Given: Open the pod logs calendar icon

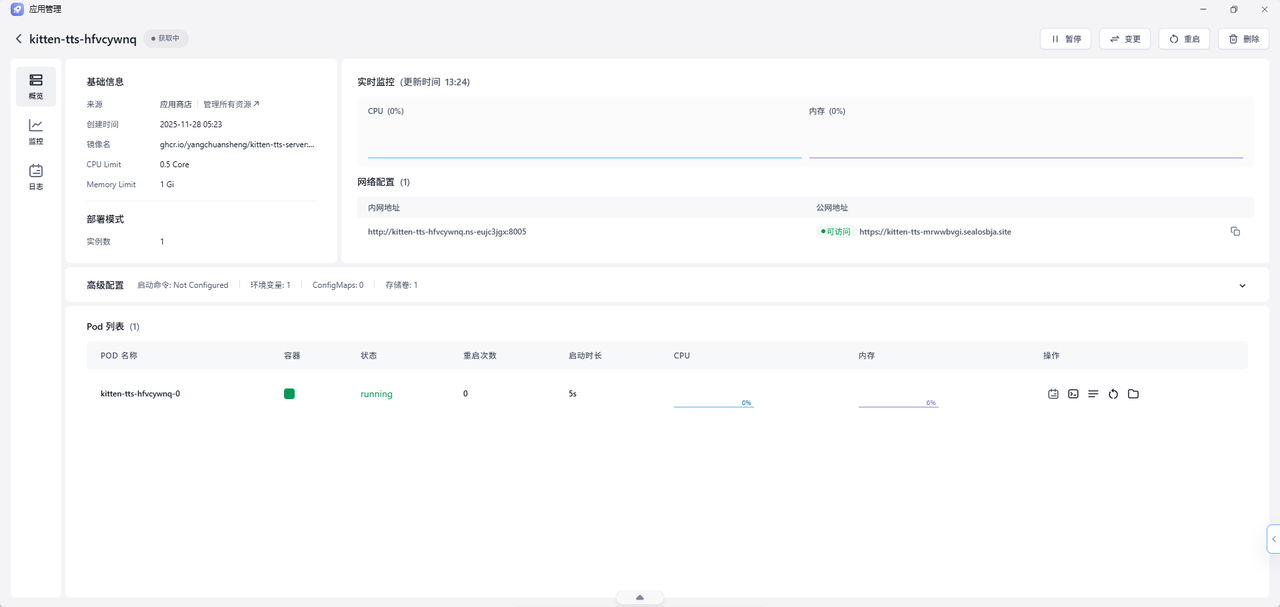Looking at the screenshot, I should tap(1053, 394).
